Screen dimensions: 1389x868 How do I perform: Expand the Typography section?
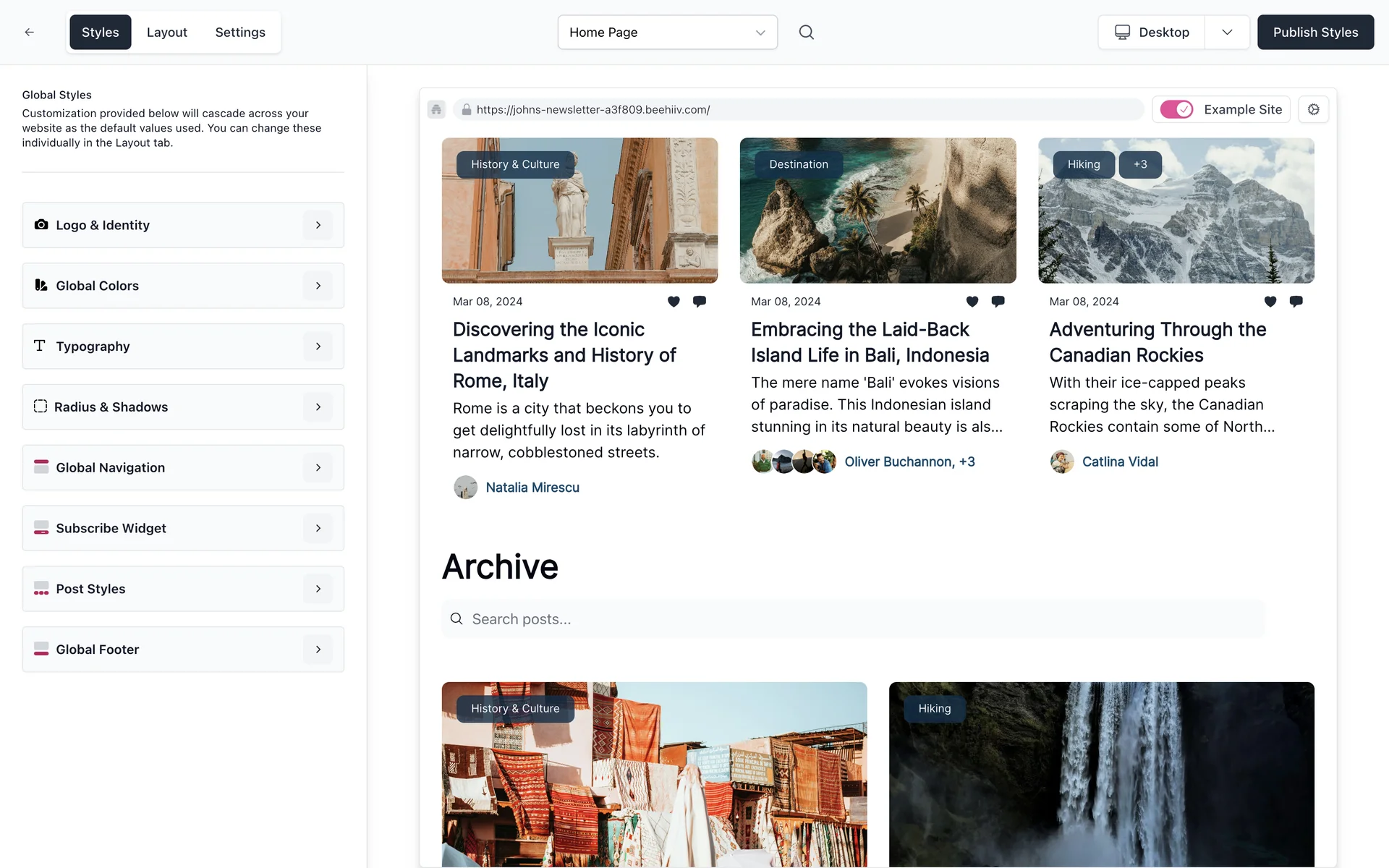(183, 346)
